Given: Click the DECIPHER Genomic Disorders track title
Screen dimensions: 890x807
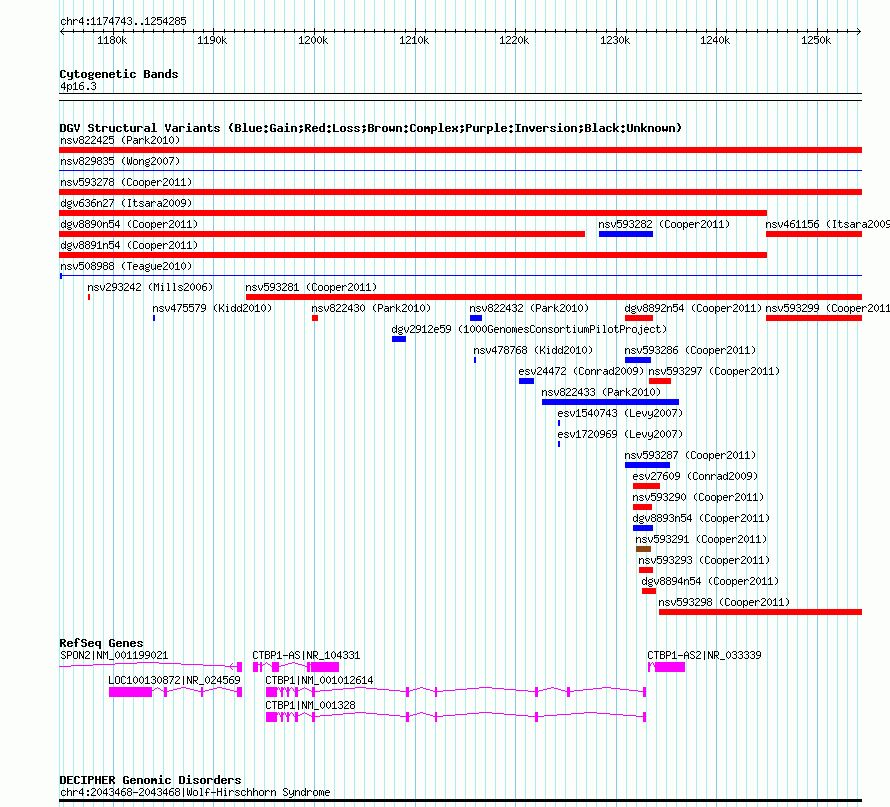Looking at the screenshot, I should click(150, 780).
